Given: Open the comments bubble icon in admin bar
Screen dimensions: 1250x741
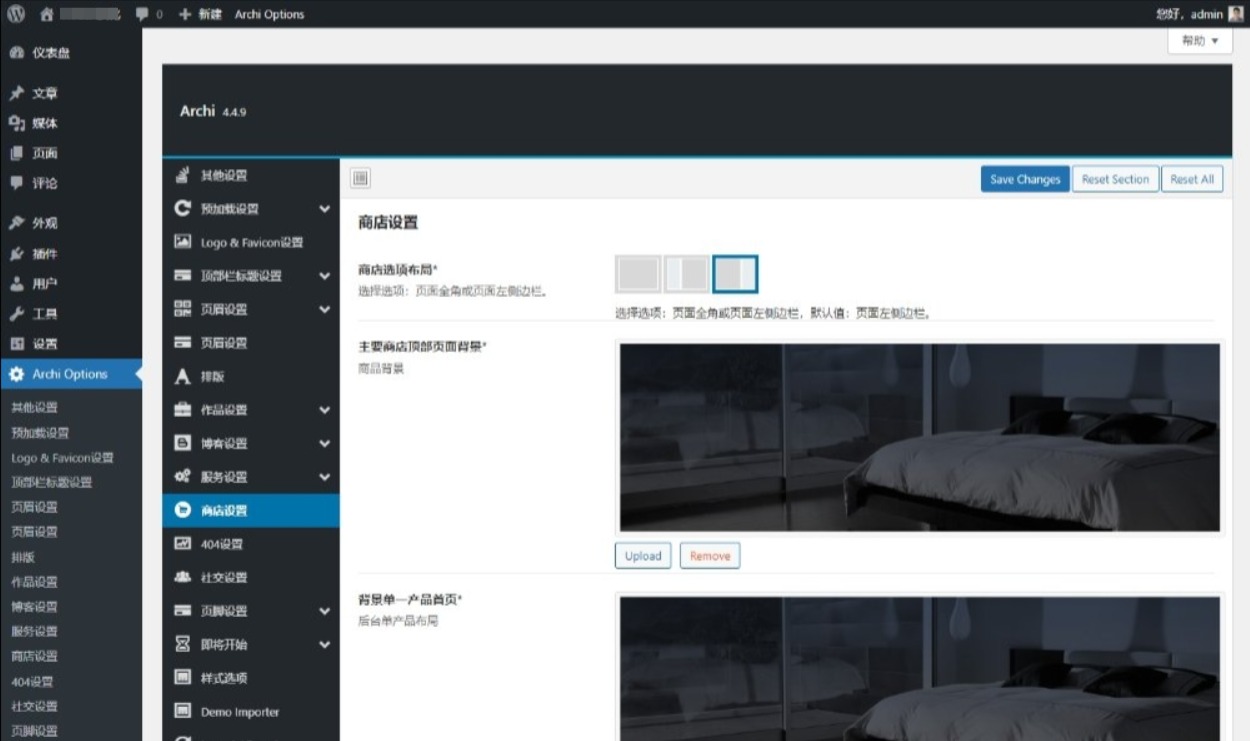Looking at the screenshot, I should [x=142, y=14].
